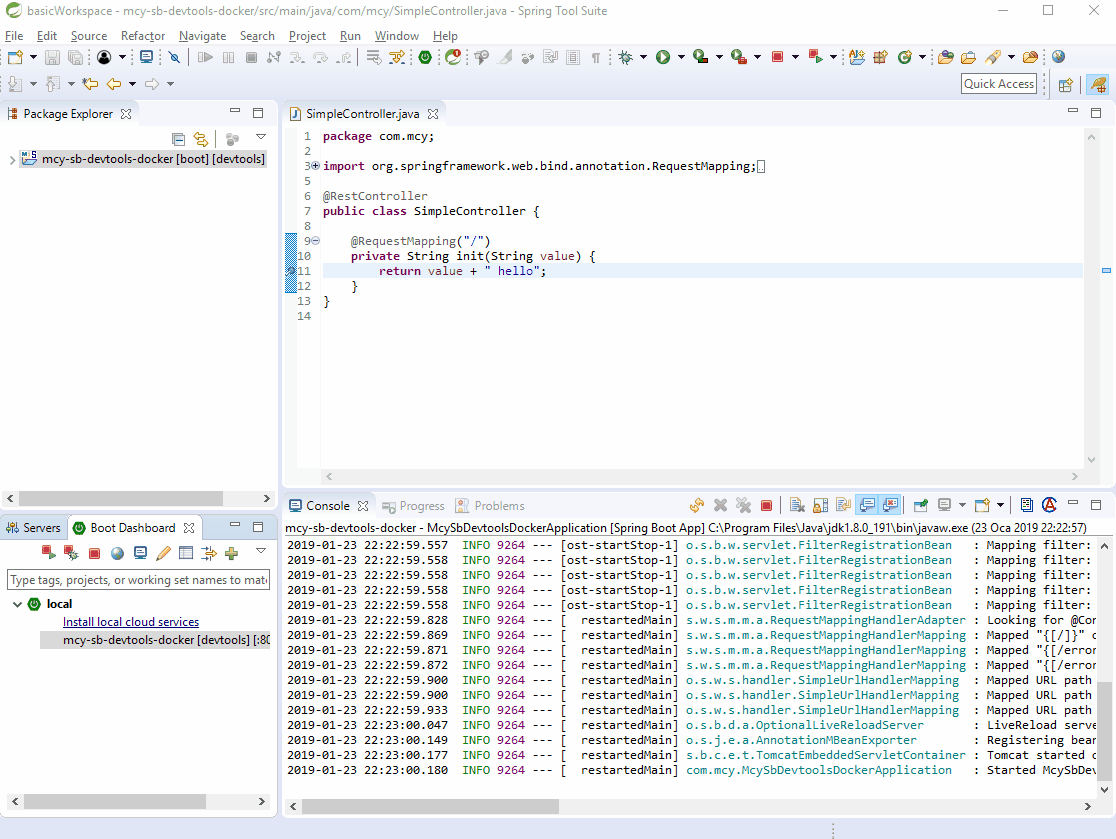Screen dimensions: 1116x839
Task: Open the Skip All Breakpoints toolbar icon
Action: click(x=173, y=58)
